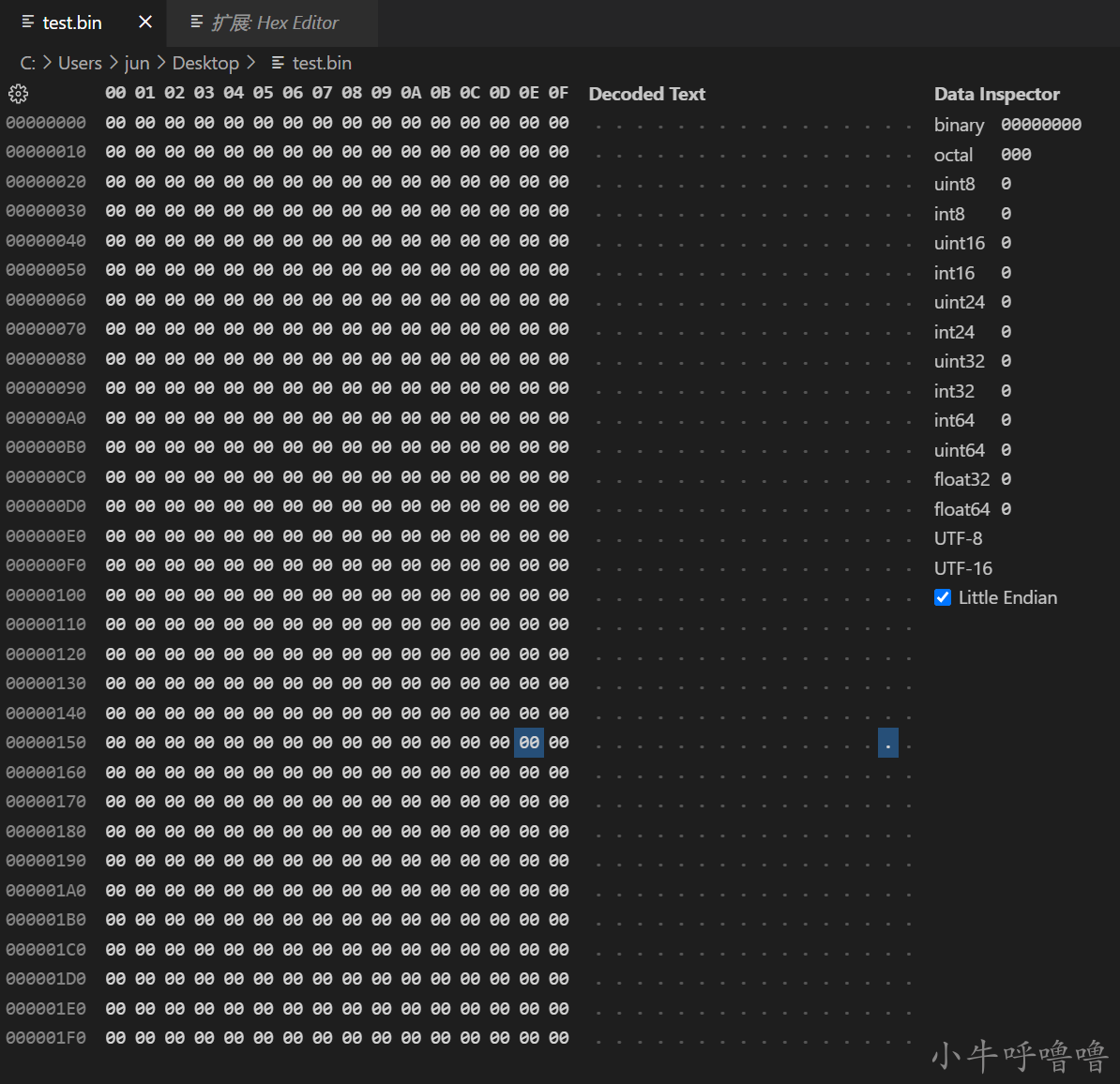
Task: Click the Decoded Text column header
Action: (646, 94)
